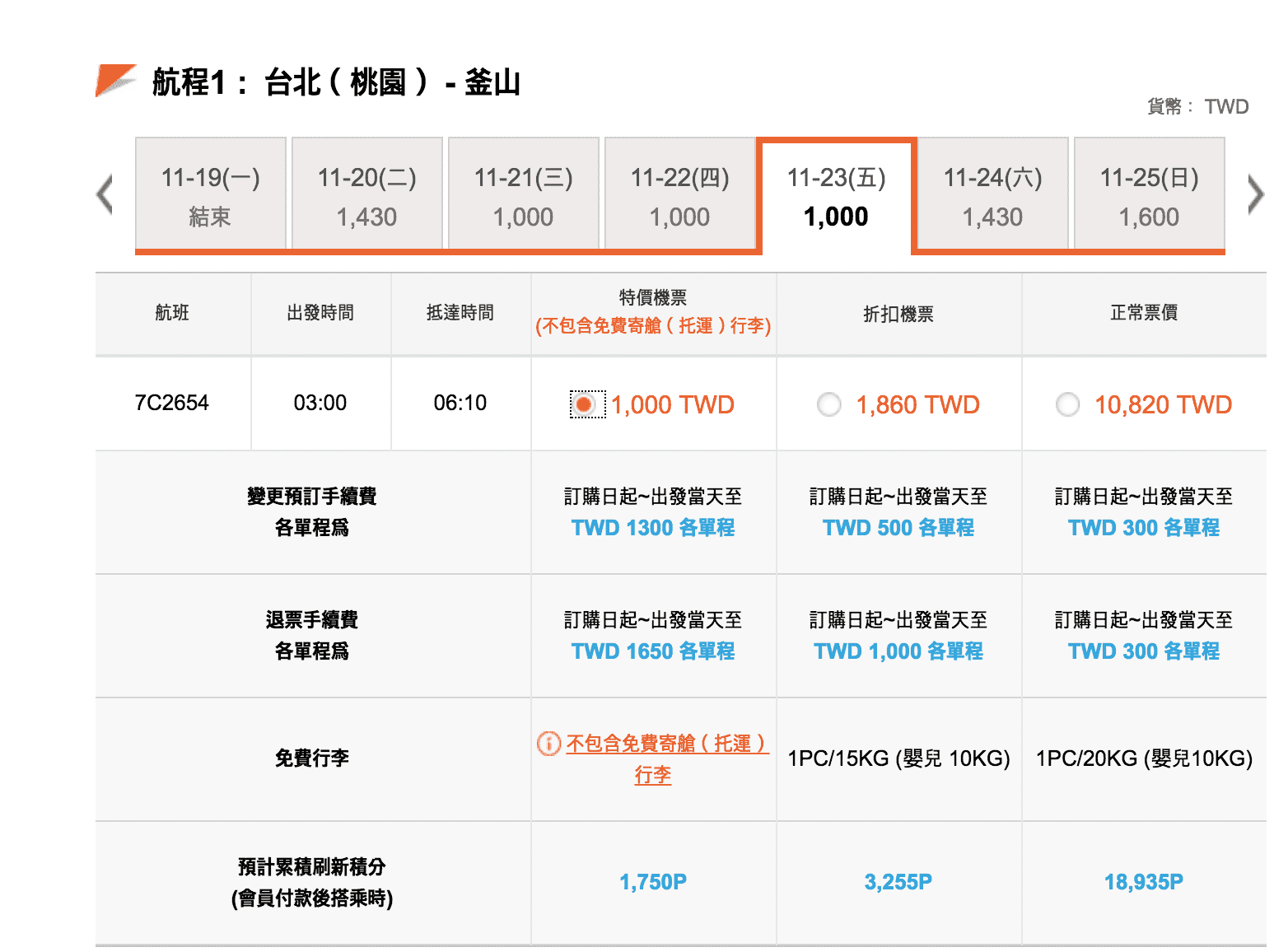Screen dimensions: 1288x952
Task: Choose the 1,860 TWD discount fare radio
Action: (828, 404)
